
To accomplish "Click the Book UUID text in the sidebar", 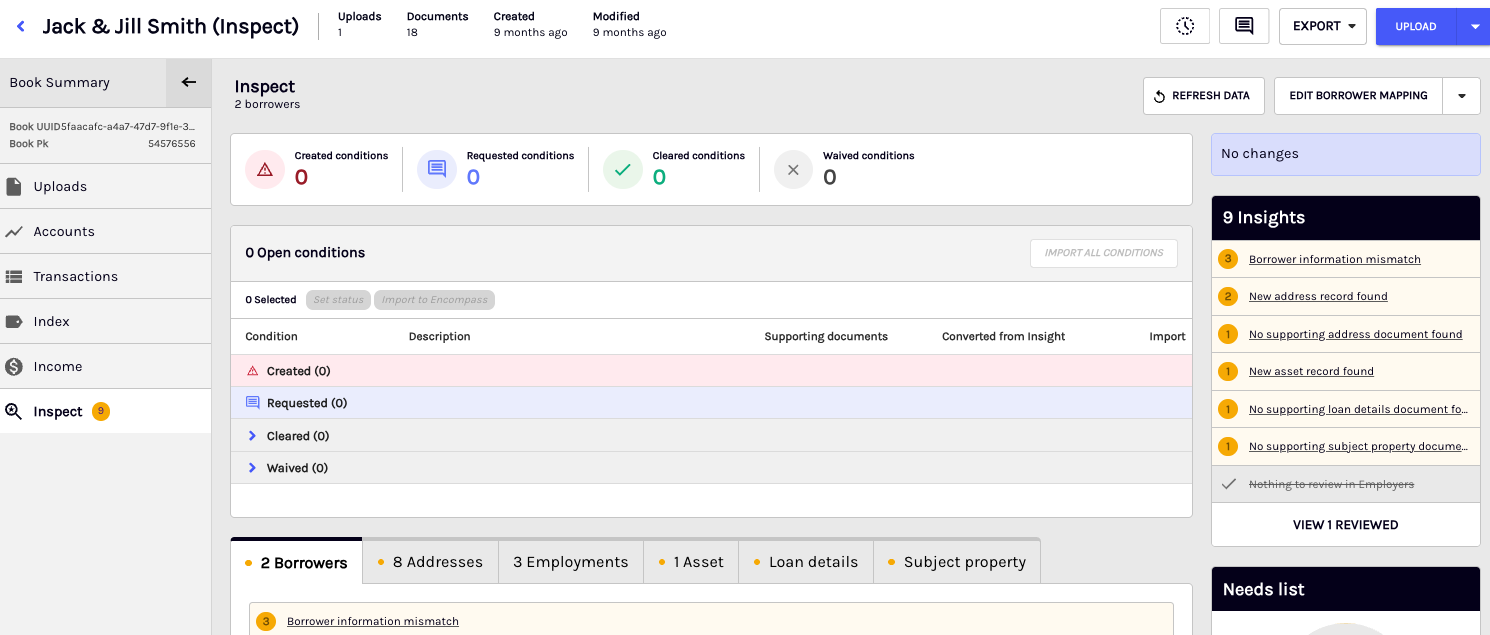I will click(x=102, y=127).
